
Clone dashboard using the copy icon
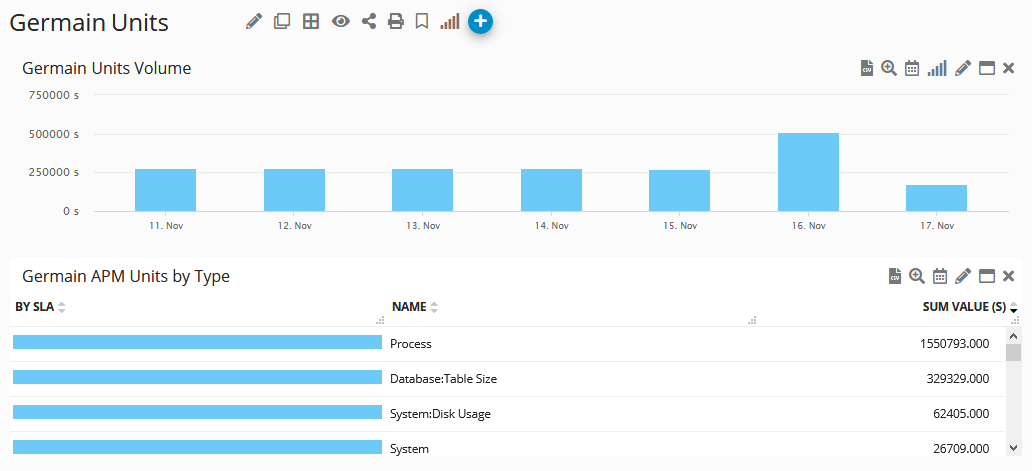click(x=282, y=21)
